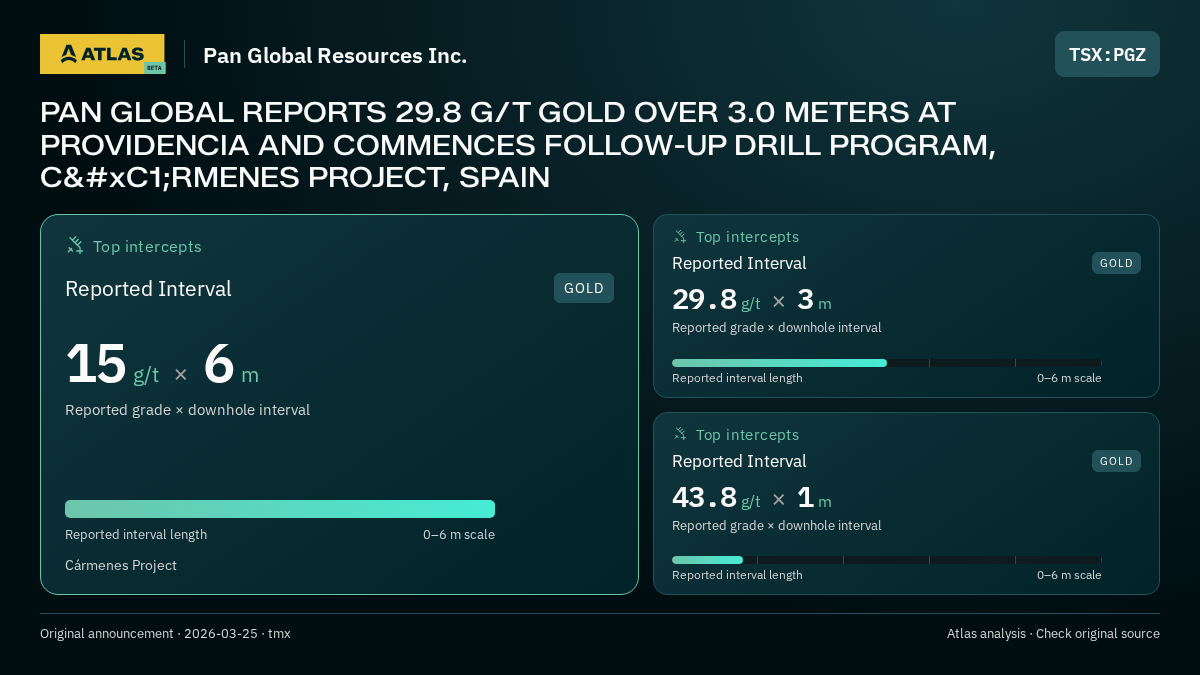Click the '15 g/t × 6 m' value
This screenshot has width=1200, height=675.
point(162,364)
